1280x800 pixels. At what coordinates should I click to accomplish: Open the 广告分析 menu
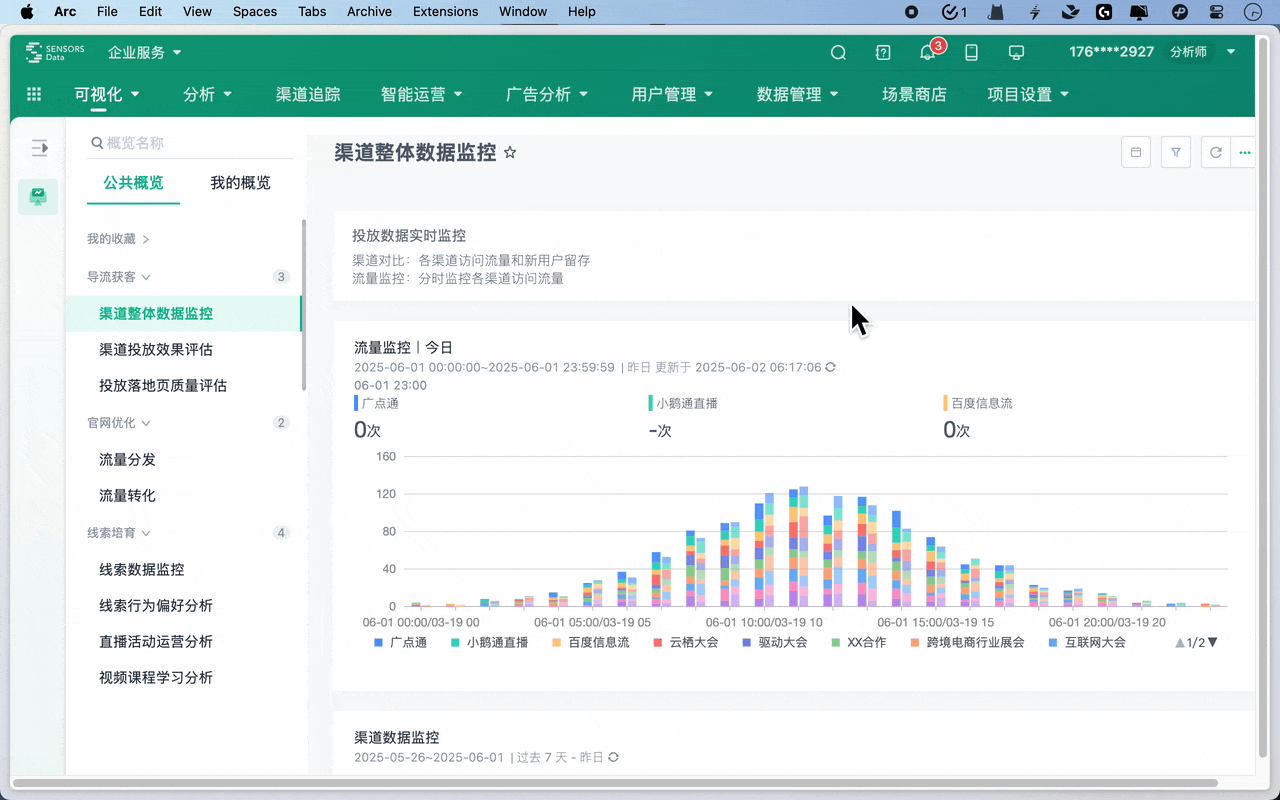coord(547,93)
